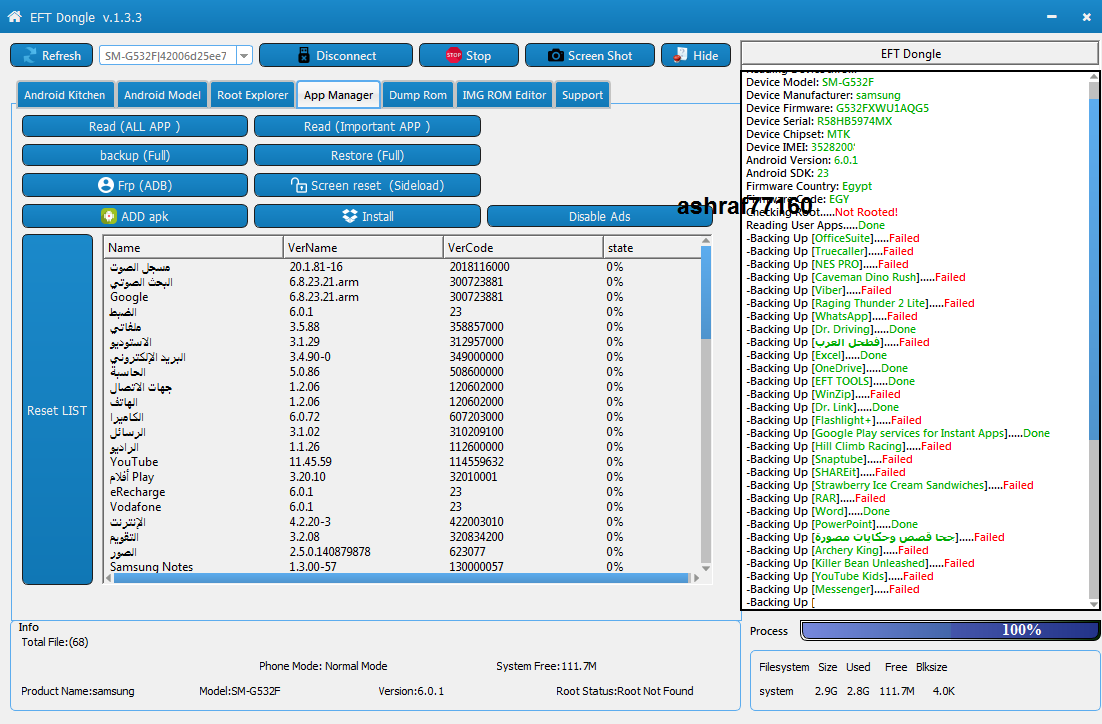Click app list scroll down arrow
1102x724 pixels.
706,568
